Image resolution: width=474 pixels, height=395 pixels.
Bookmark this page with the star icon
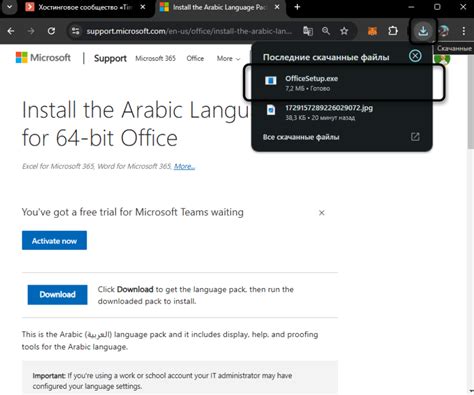click(344, 31)
